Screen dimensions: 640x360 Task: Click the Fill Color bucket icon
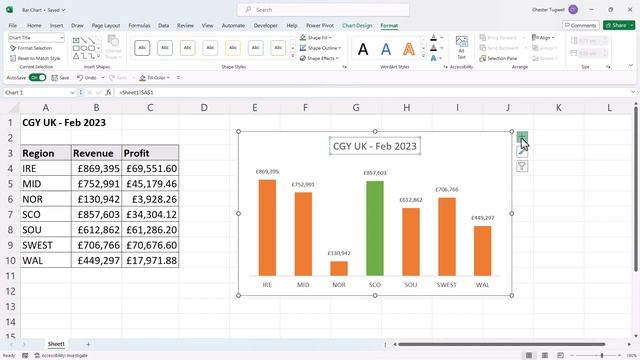142,78
